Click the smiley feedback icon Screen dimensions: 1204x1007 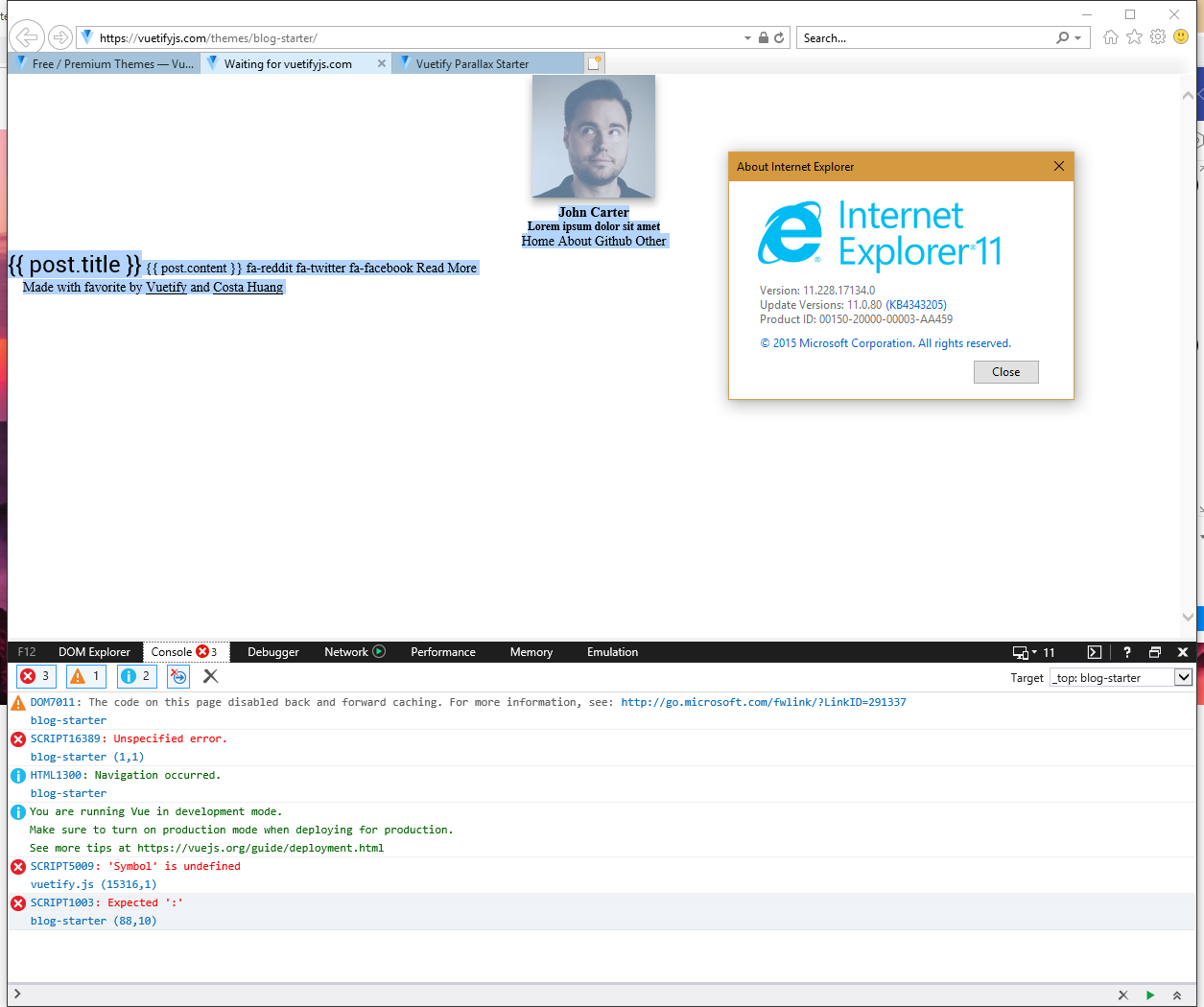[x=1181, y=36]
